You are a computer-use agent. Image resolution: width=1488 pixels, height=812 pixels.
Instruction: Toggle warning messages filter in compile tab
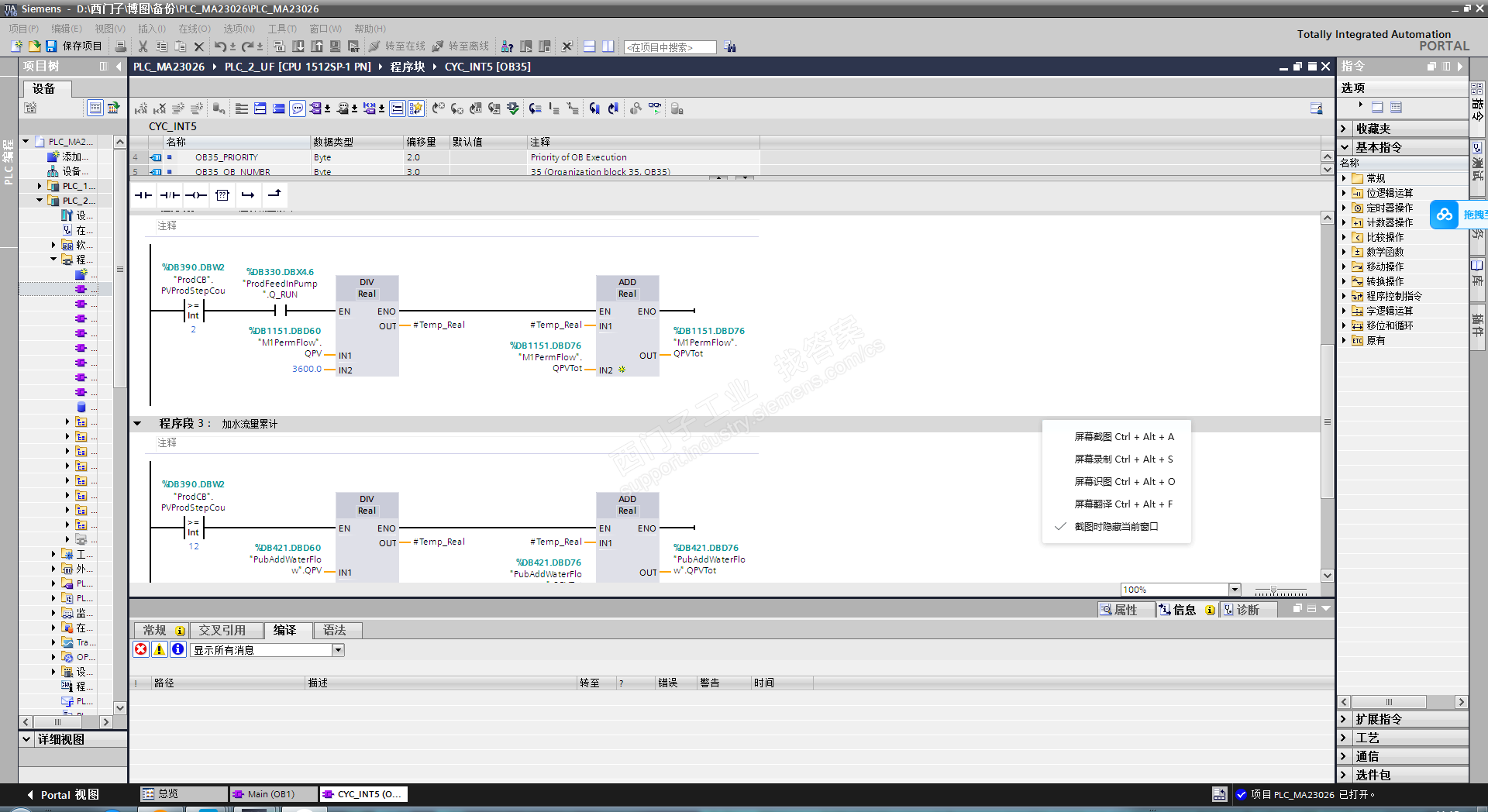(160, 649)
